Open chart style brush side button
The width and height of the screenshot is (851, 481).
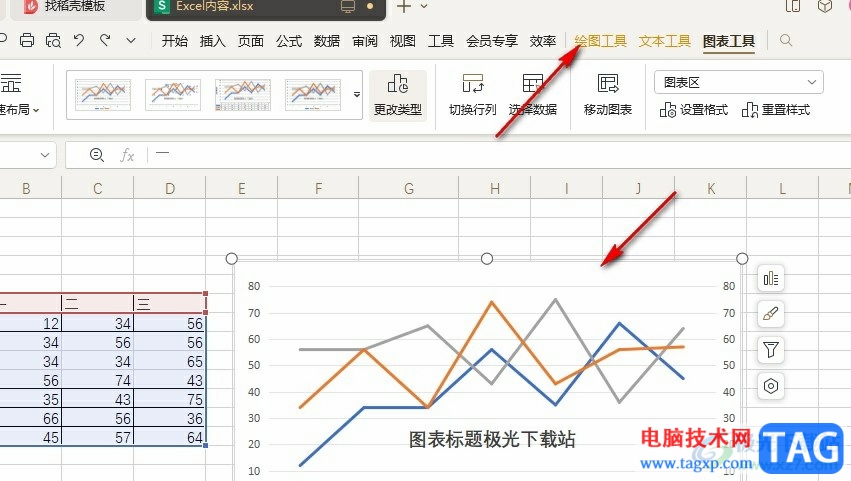click(771, 314)
